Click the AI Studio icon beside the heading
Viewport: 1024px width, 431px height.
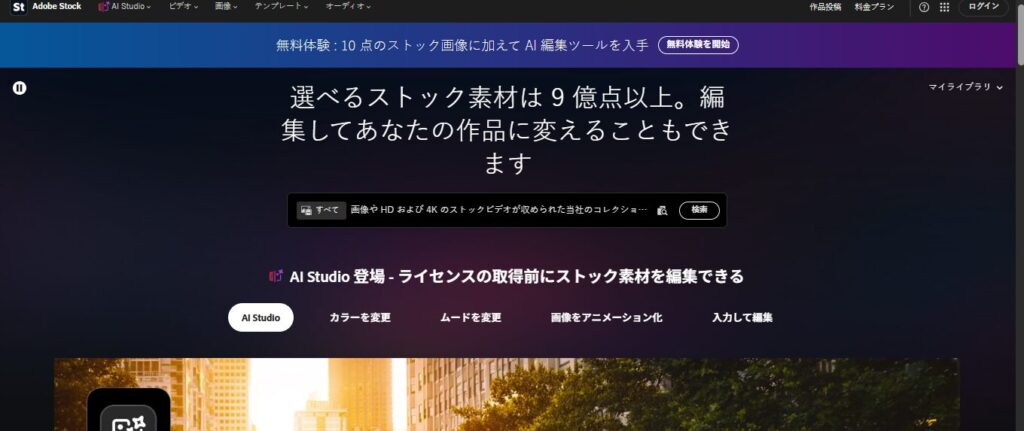[x=276, y=276]
